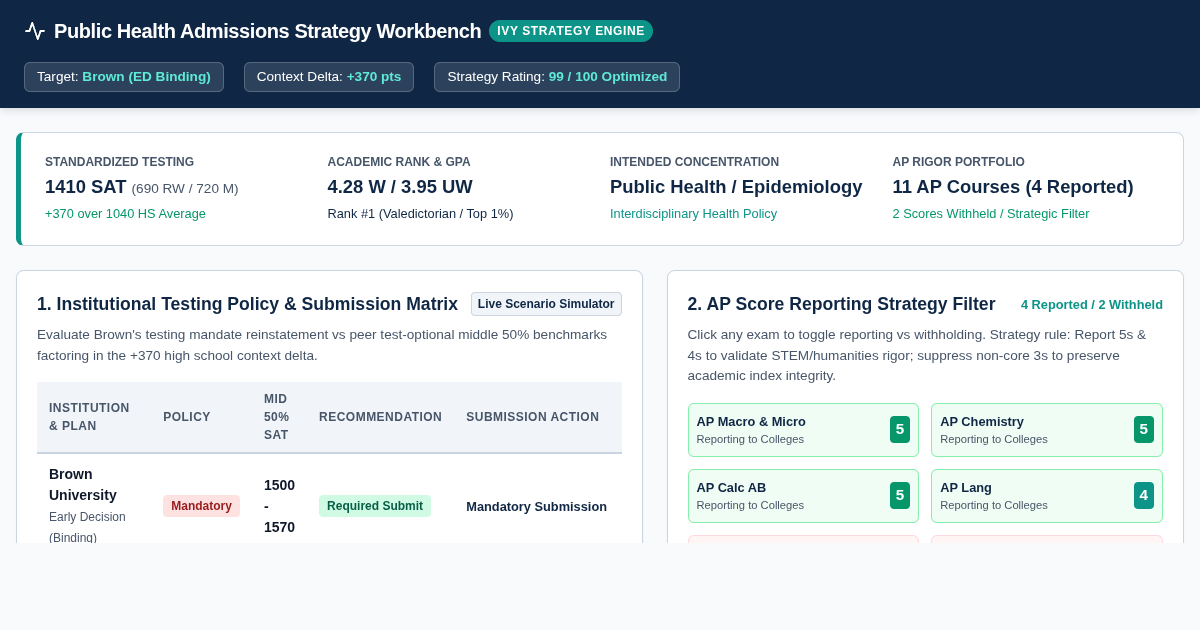Screen dimensions: 1200x630
Task: Click the 4.28 W / 3.95 UW GPA
Action: pos(400,187)
